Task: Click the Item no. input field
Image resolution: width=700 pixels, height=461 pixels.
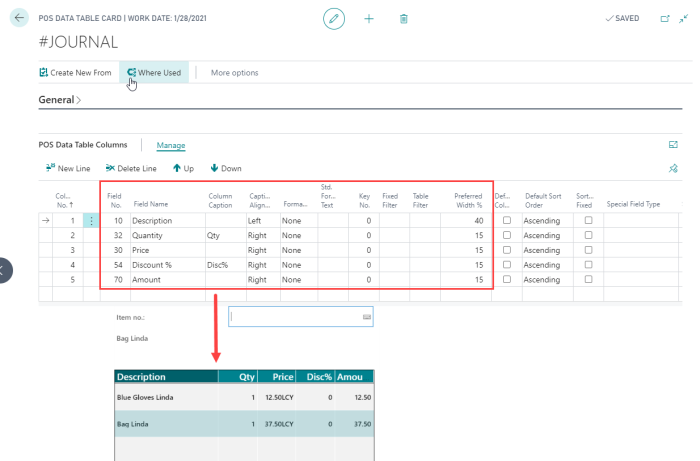Action: [x=295, y=317]
